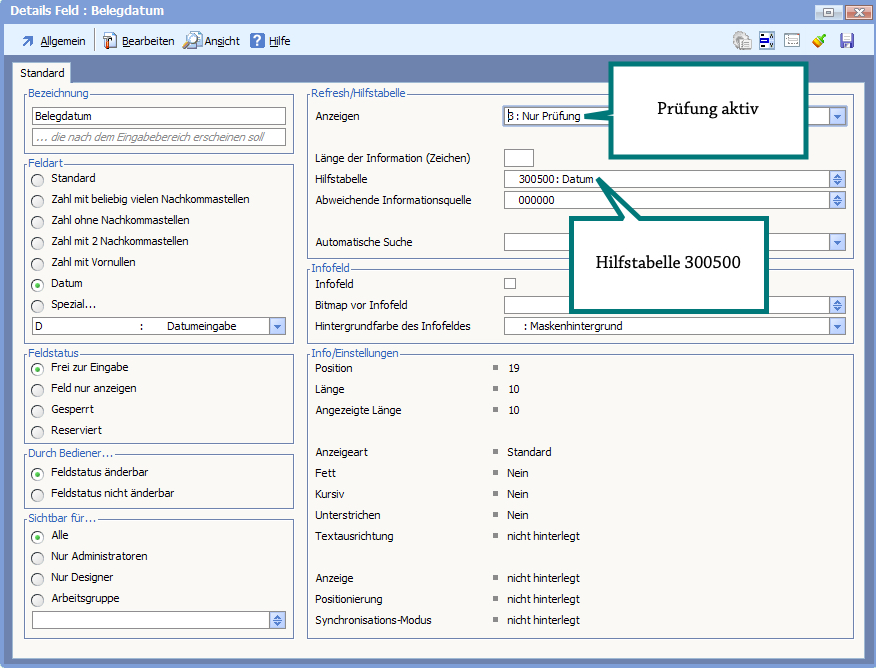The image size is (876, 668).
Task: Click the blue question mark Hilfe icon
Action: [258, 41]
